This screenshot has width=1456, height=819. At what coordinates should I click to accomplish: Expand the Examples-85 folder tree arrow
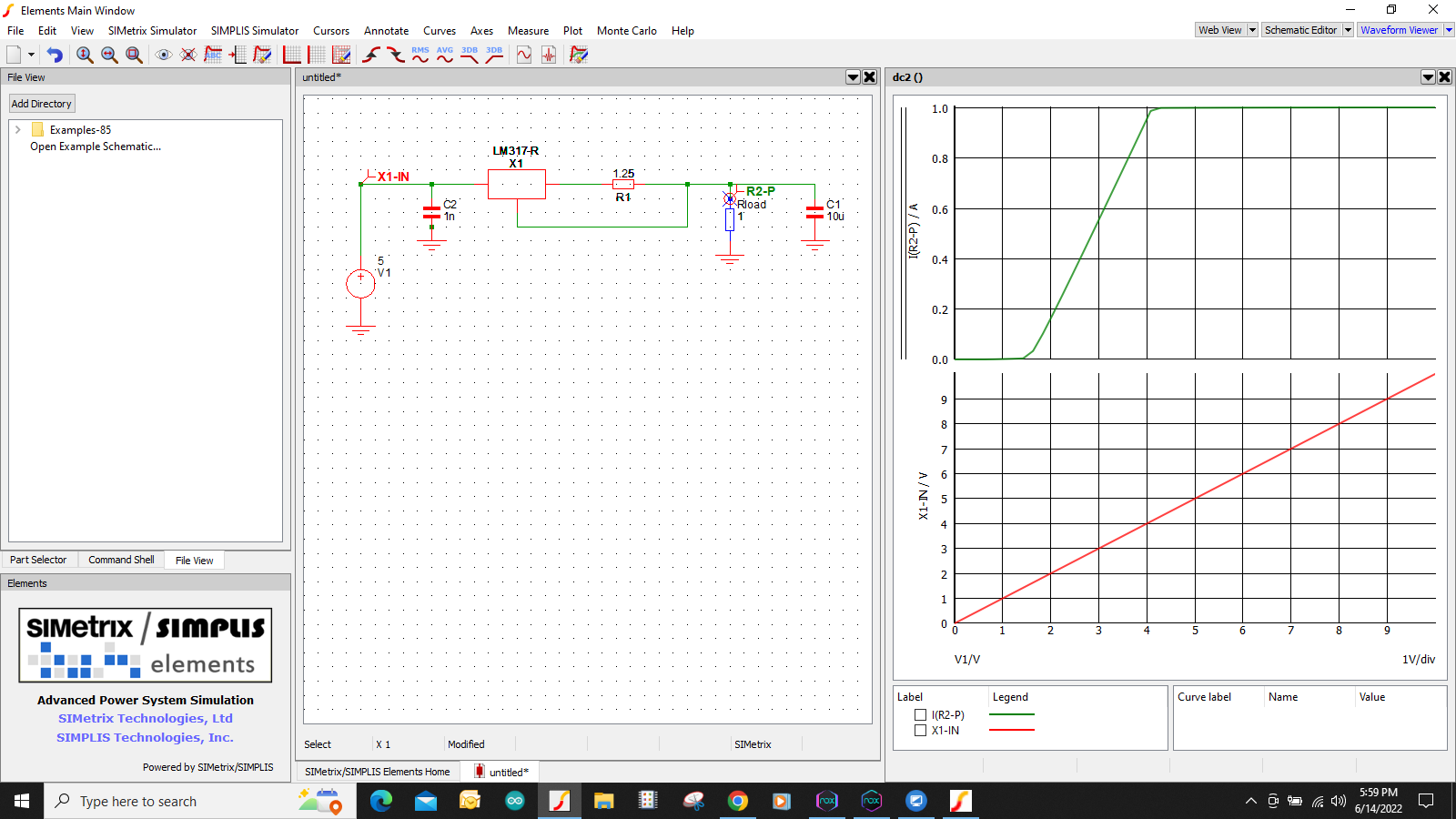(x=18, y=130)
